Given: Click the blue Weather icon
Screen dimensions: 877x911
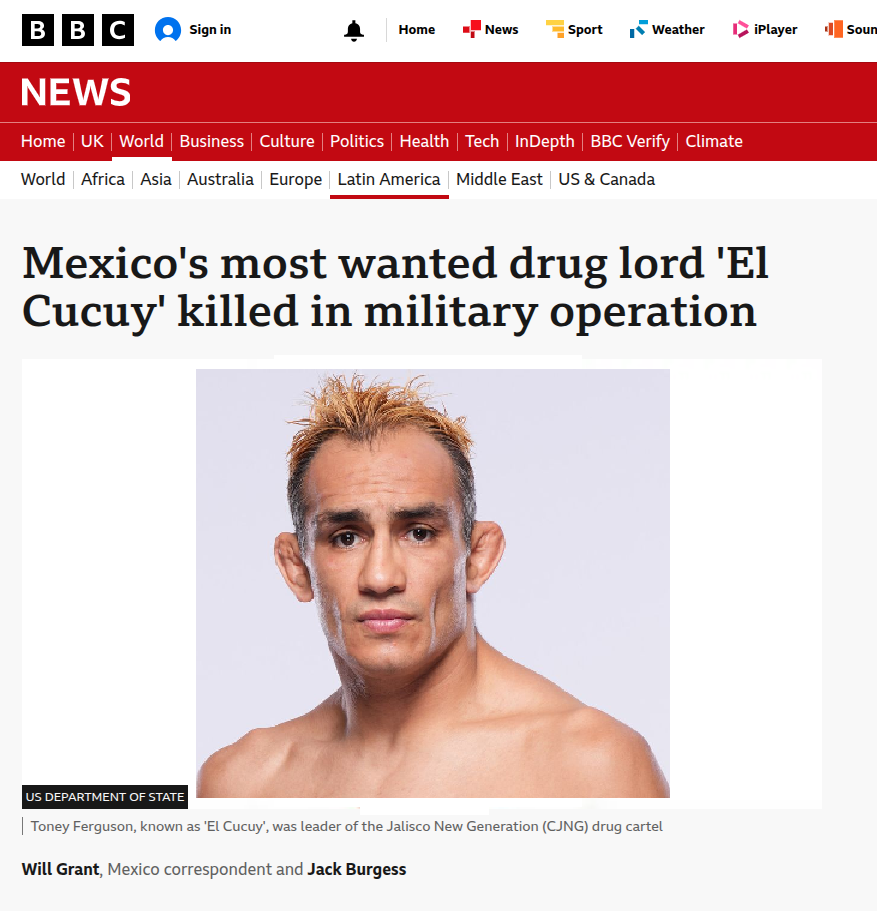Looking at the screenshot, I should click(638, 29).
